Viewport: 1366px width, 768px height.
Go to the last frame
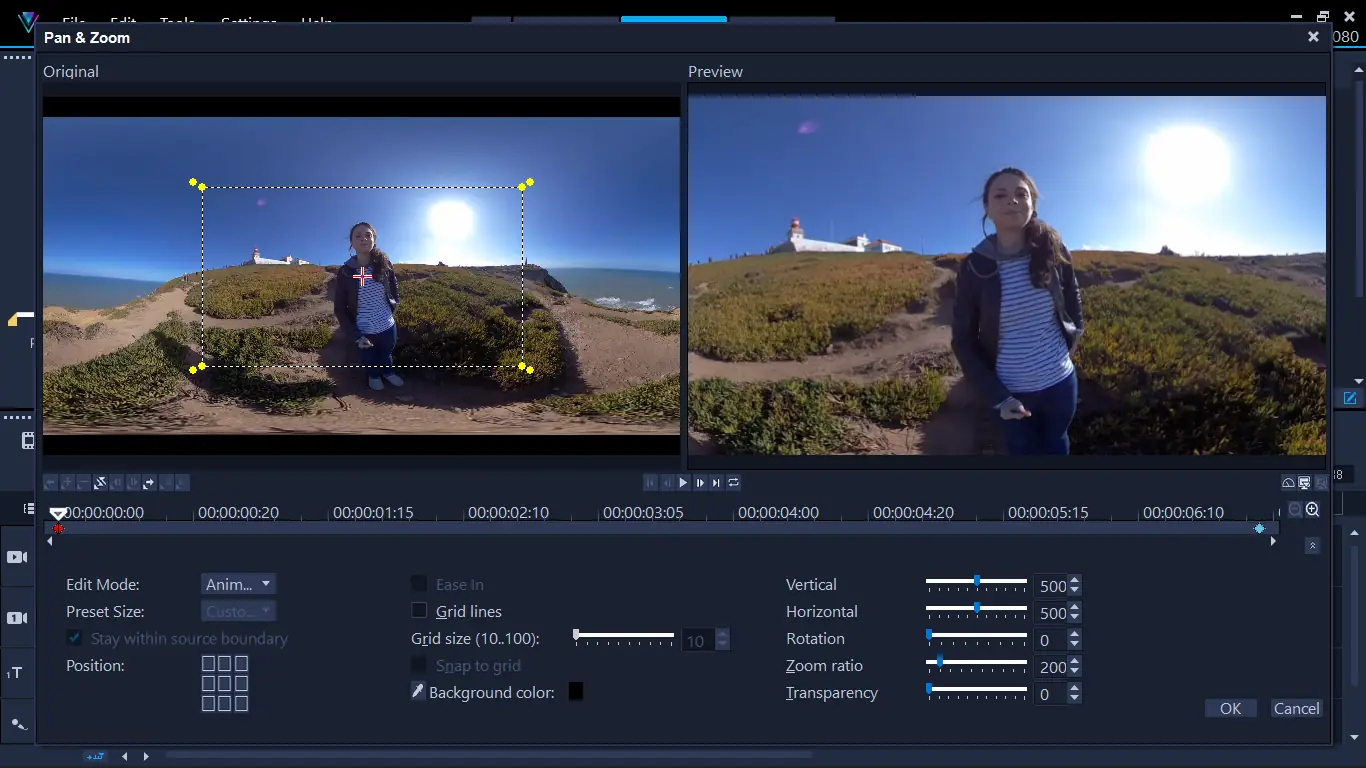(x=715, y=482)
